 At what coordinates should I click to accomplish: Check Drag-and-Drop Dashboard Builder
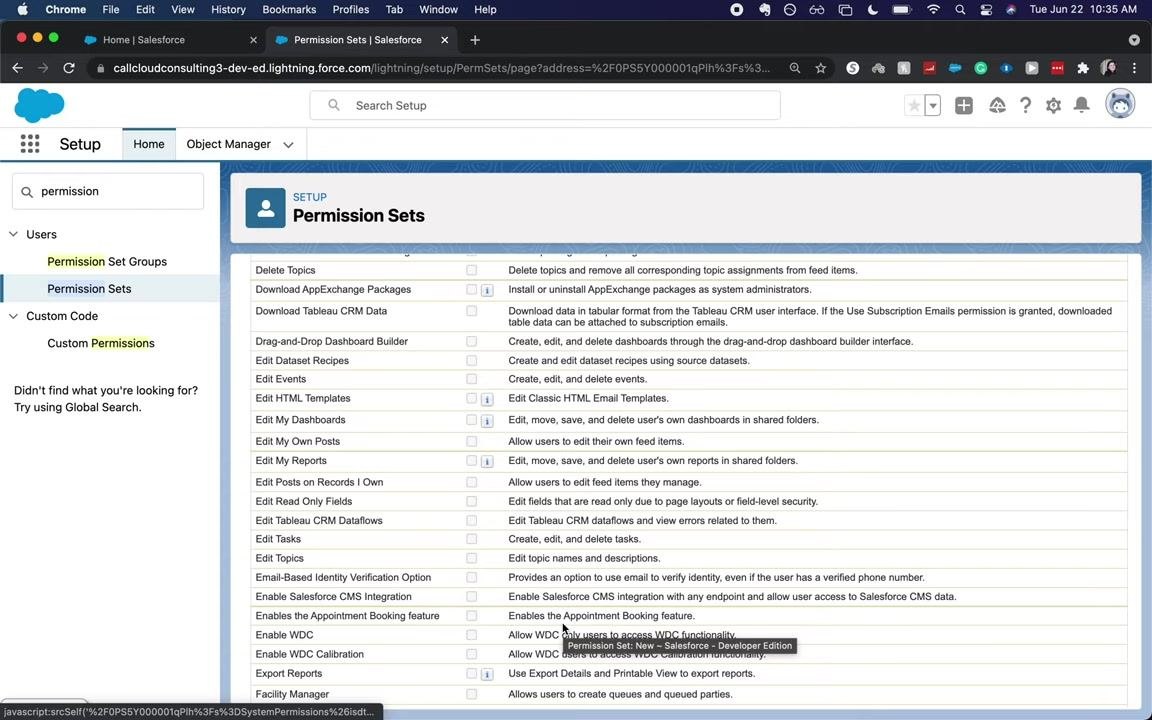click(x=472, y=342)
